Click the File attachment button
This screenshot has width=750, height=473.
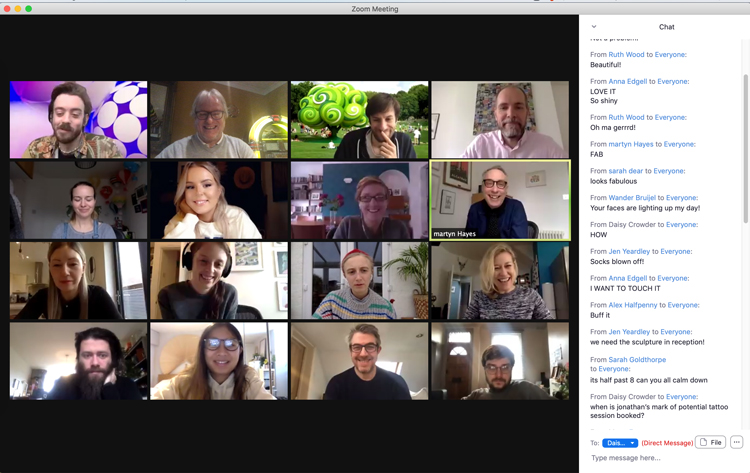click(710, 442)
